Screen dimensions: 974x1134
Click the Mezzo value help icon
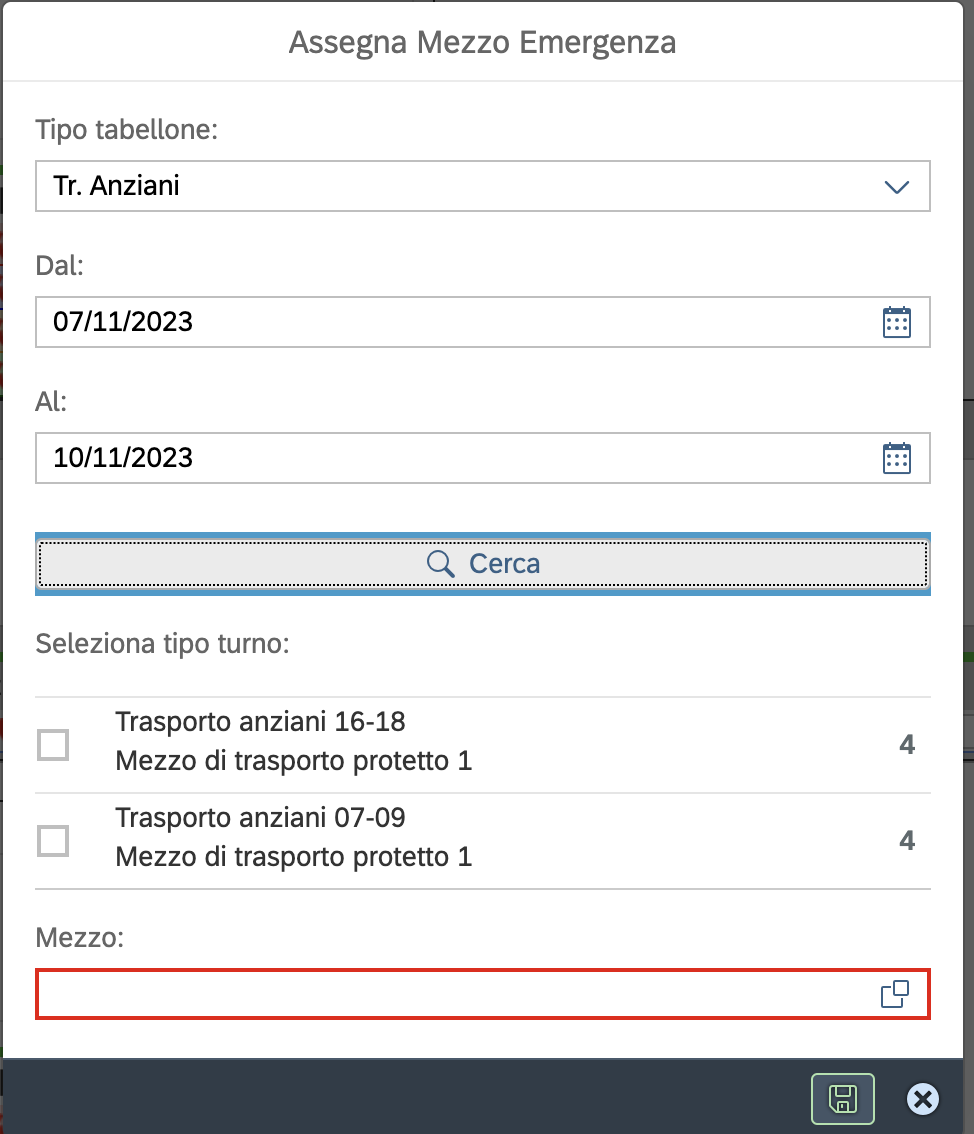894,994
